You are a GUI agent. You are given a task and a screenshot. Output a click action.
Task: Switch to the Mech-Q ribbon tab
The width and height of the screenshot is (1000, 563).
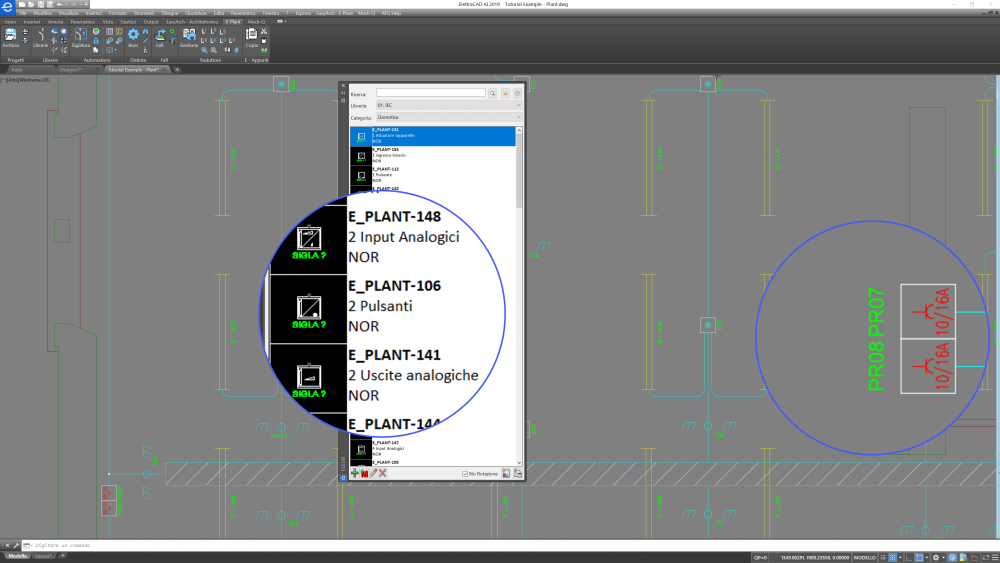pyautogui.click(x=256, y=22)
